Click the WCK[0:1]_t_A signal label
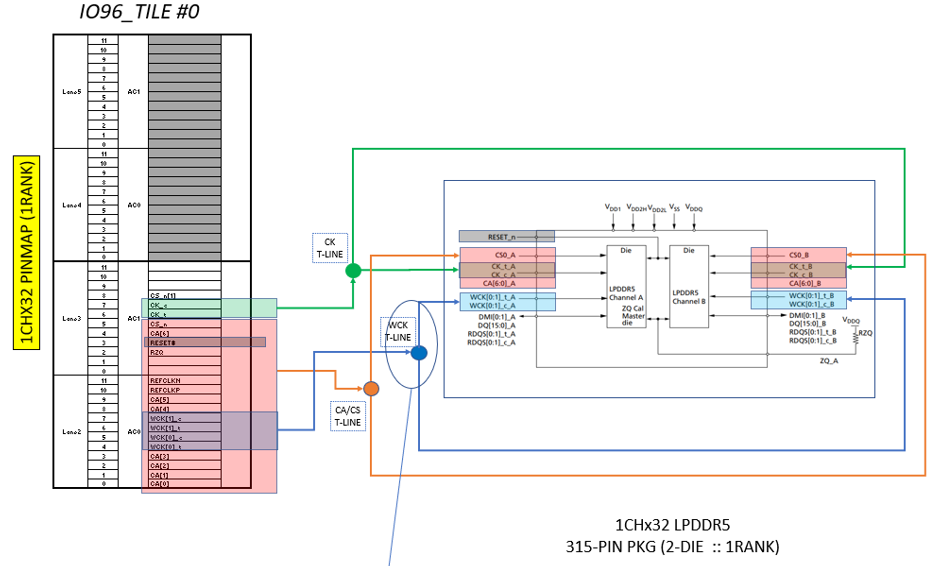Viewport: 939px width, 566px height. [x=492, y=296]
